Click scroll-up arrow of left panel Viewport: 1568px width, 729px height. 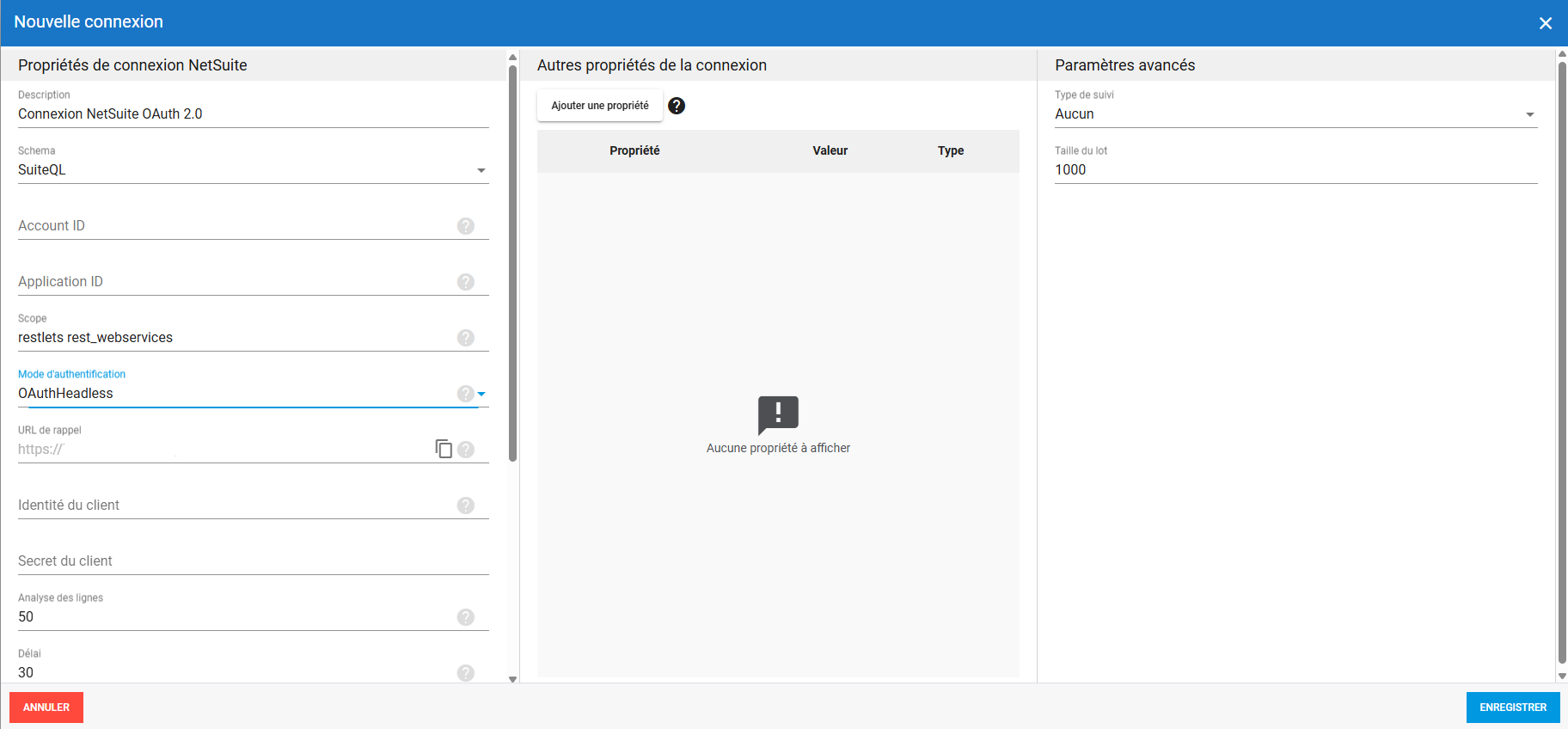tap(513, 58)
